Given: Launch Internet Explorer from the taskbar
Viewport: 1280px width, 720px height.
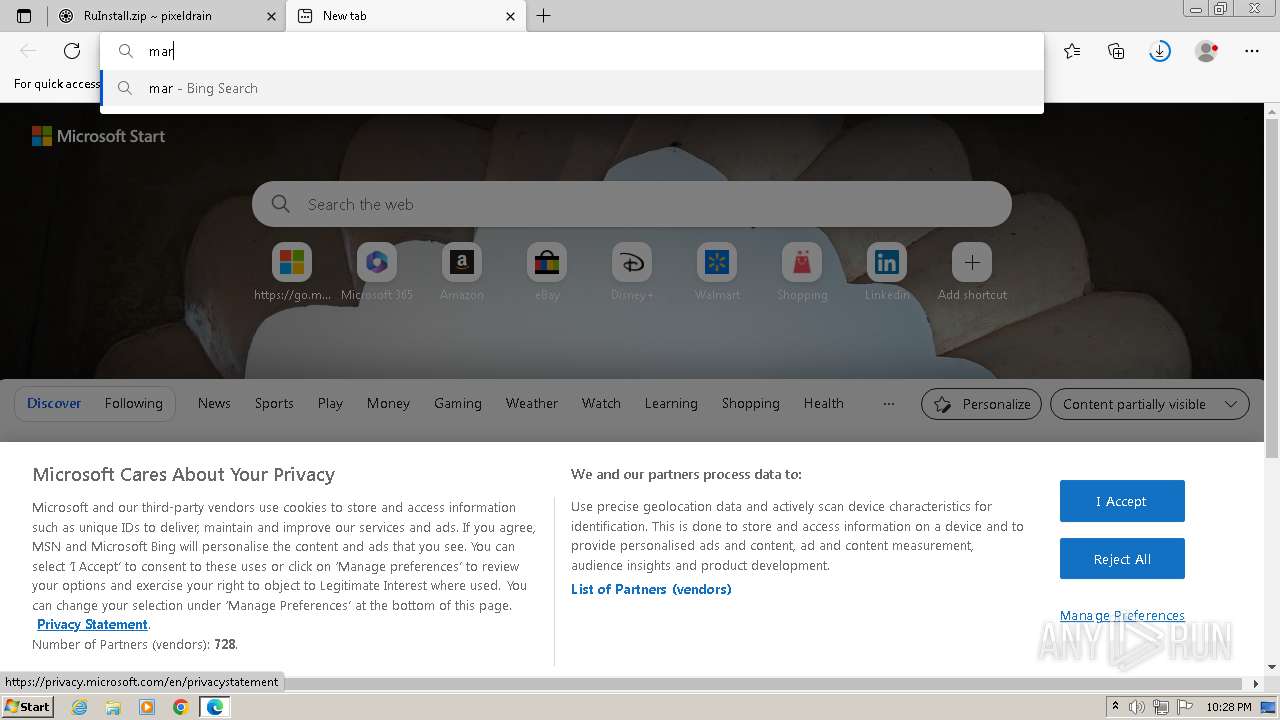Looking at the screenshot, I should tap(80, 707).
